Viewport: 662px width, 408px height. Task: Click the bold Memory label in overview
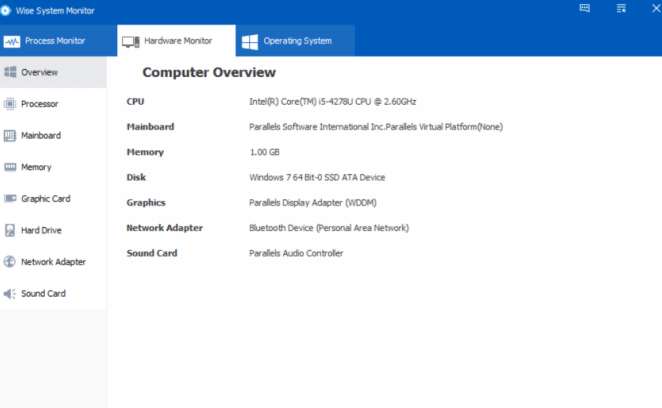(x=145, y=152)
